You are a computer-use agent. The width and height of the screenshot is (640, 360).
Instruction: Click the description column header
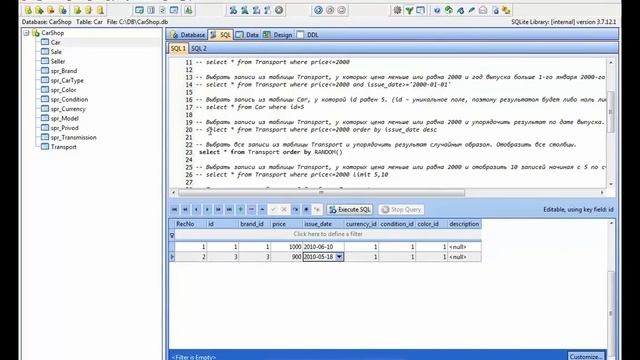coord(464,224)
